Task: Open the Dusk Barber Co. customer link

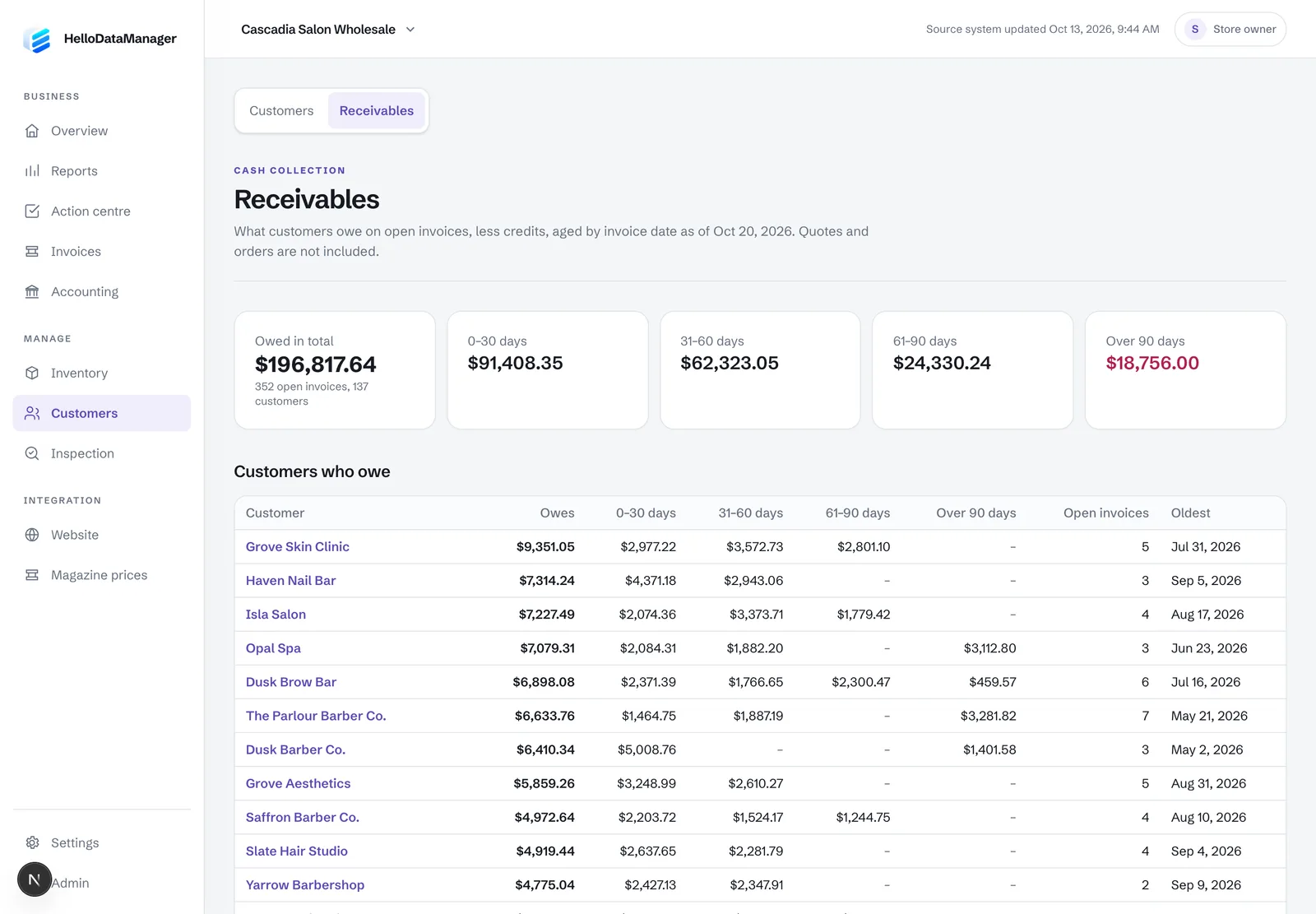Action: pos(295,749)
